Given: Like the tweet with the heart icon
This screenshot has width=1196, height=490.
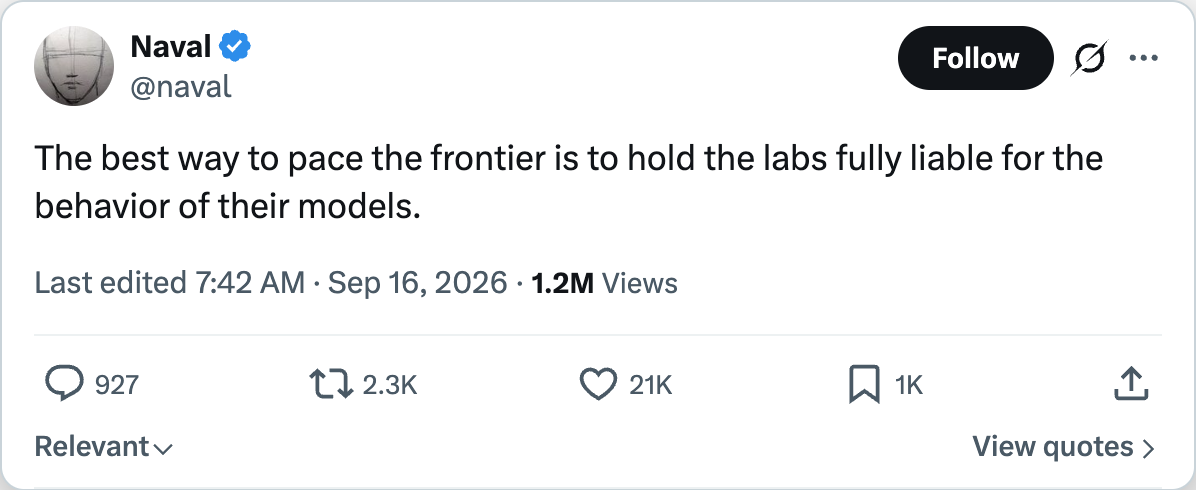Looking at the screenshot, I should (599, 384).
